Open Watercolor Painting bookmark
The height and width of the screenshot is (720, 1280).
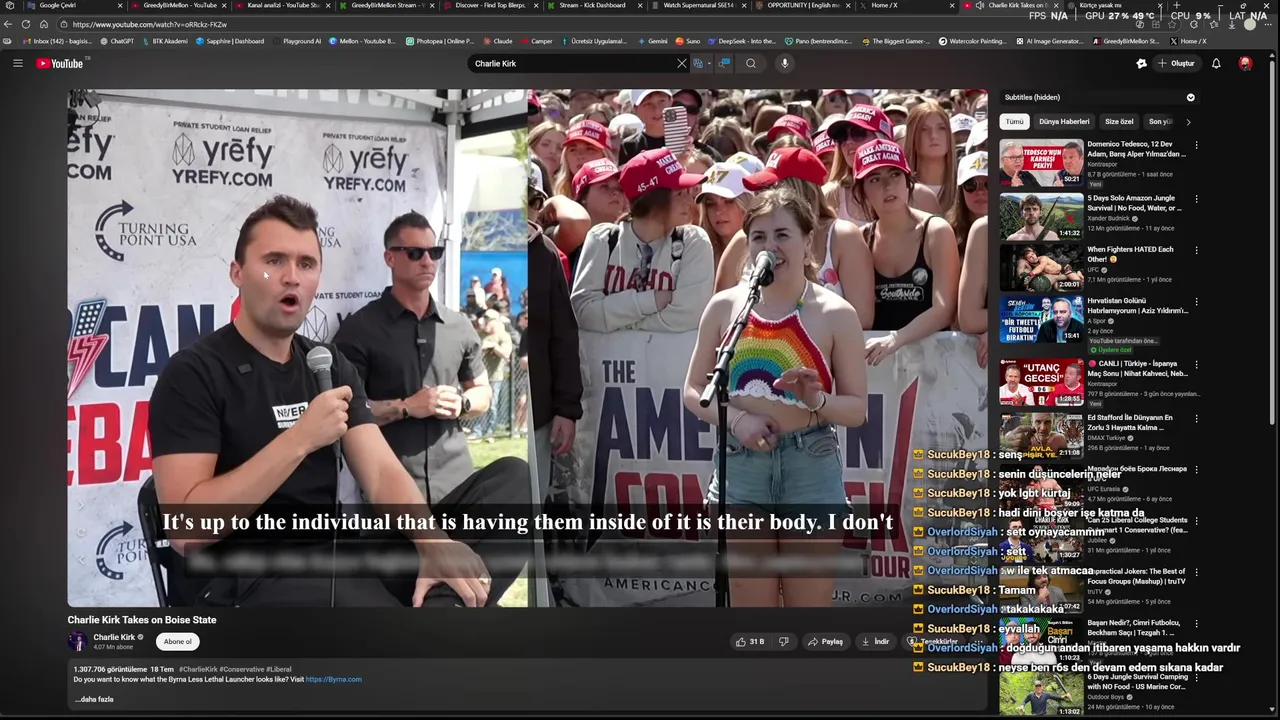click(x=973, y=41)
